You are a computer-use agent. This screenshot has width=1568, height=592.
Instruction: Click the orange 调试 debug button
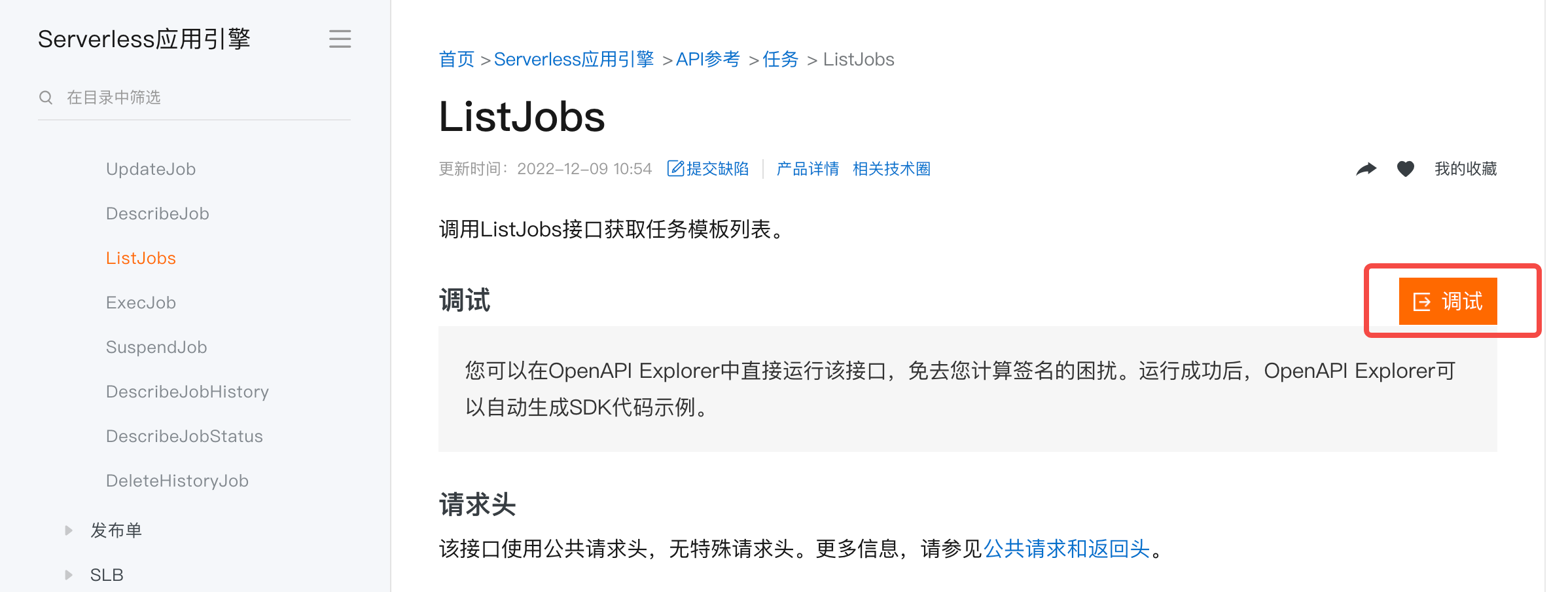1448,301
